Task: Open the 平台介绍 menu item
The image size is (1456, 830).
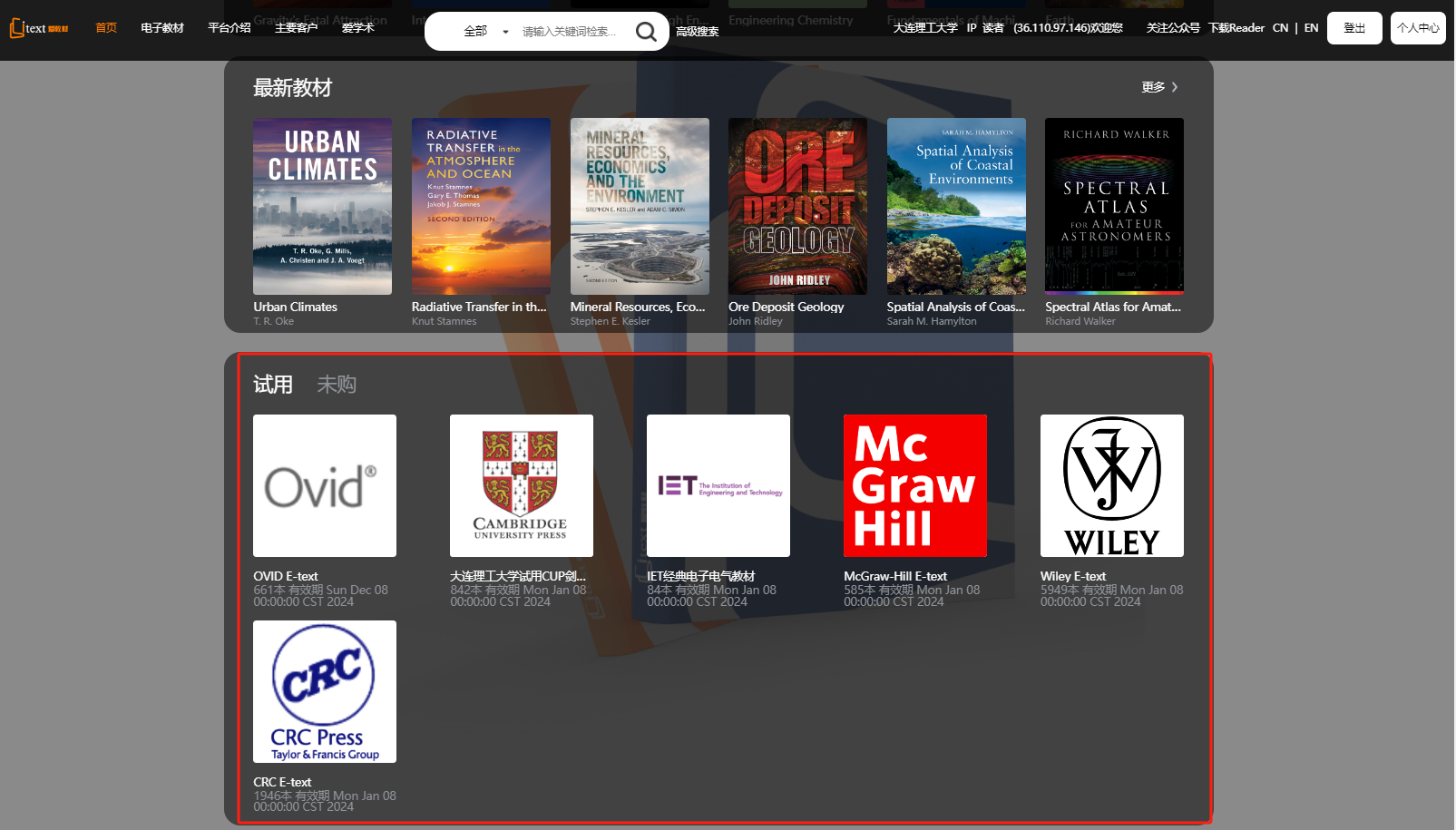Action: (229, 28)
